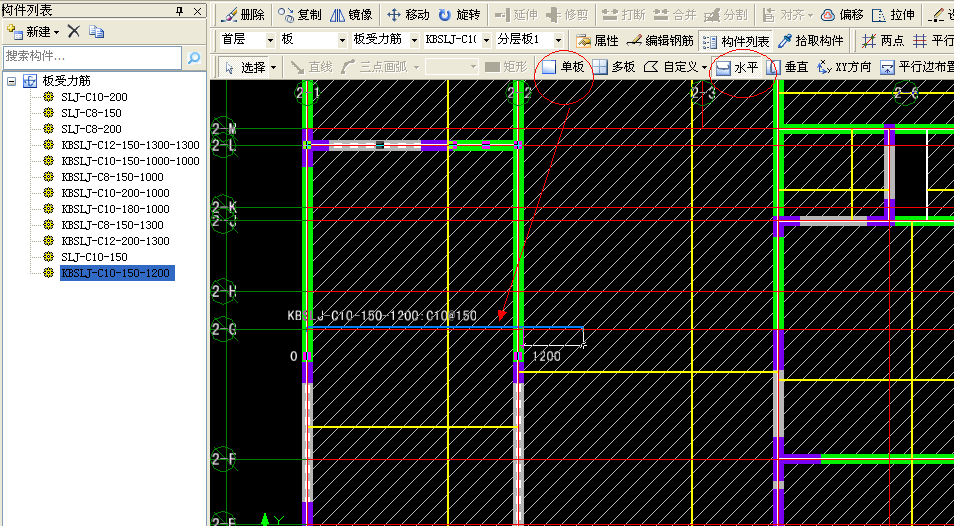Select the Rotate (旋转) tool
The image size is (954, 526).
coord(459,15)
